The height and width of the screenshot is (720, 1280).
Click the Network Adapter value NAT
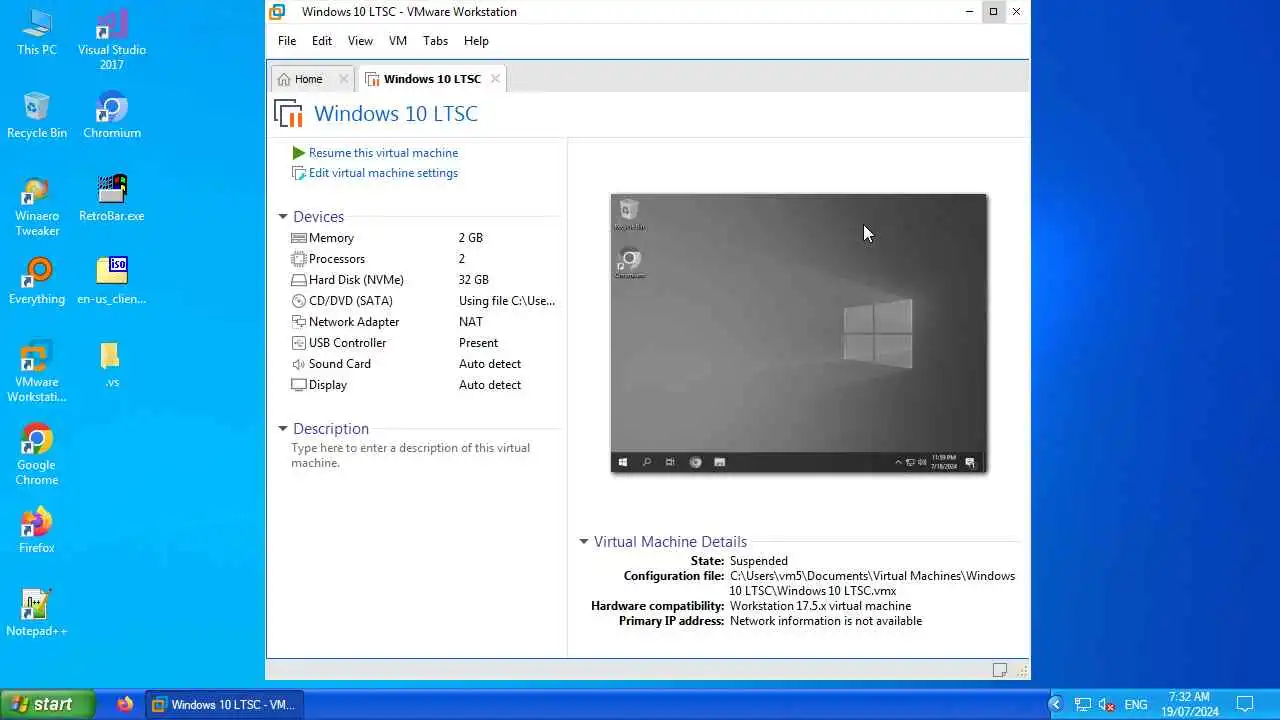click(471, 322)
